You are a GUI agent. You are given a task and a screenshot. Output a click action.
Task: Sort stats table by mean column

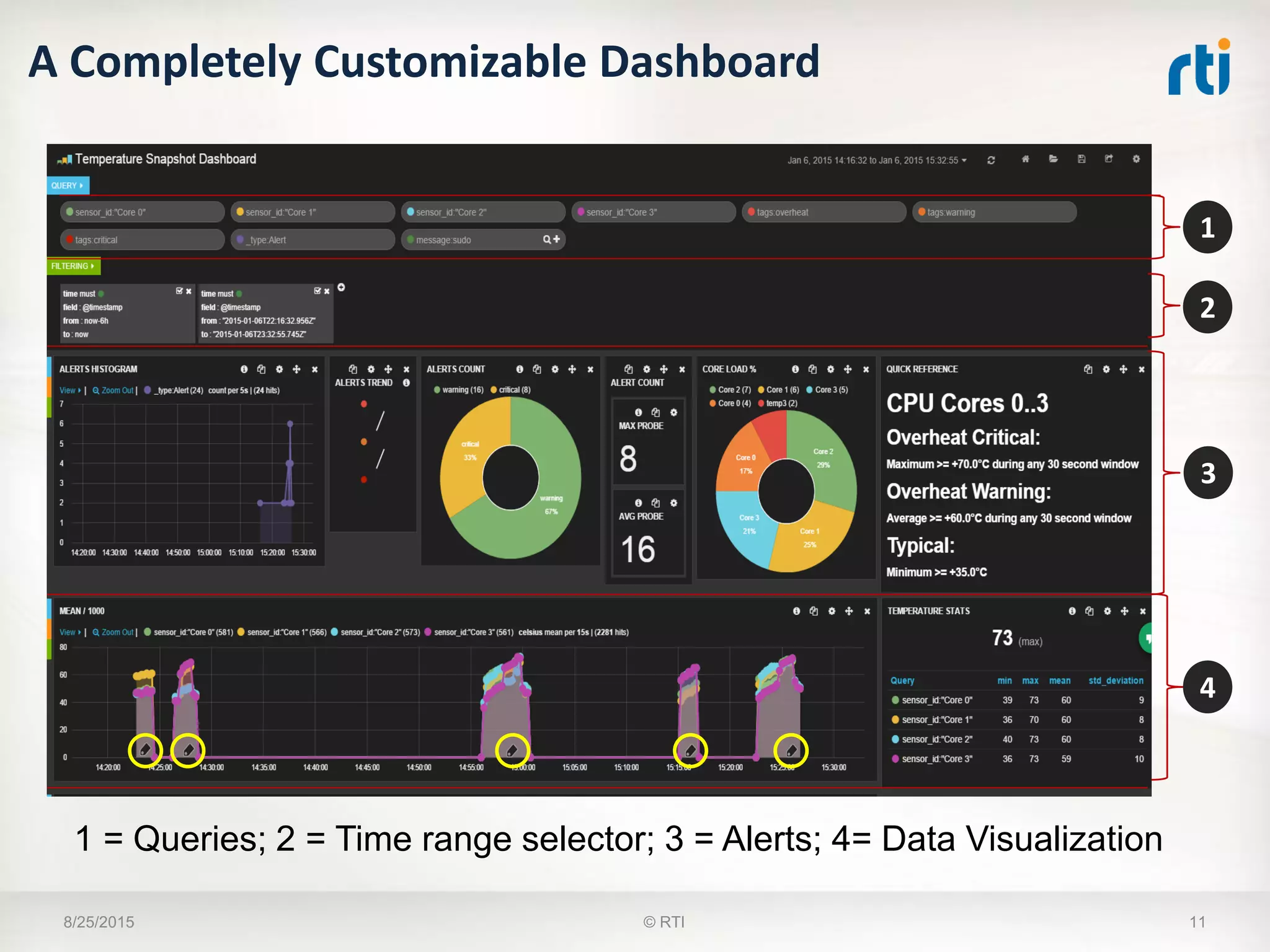point(1060,681)
